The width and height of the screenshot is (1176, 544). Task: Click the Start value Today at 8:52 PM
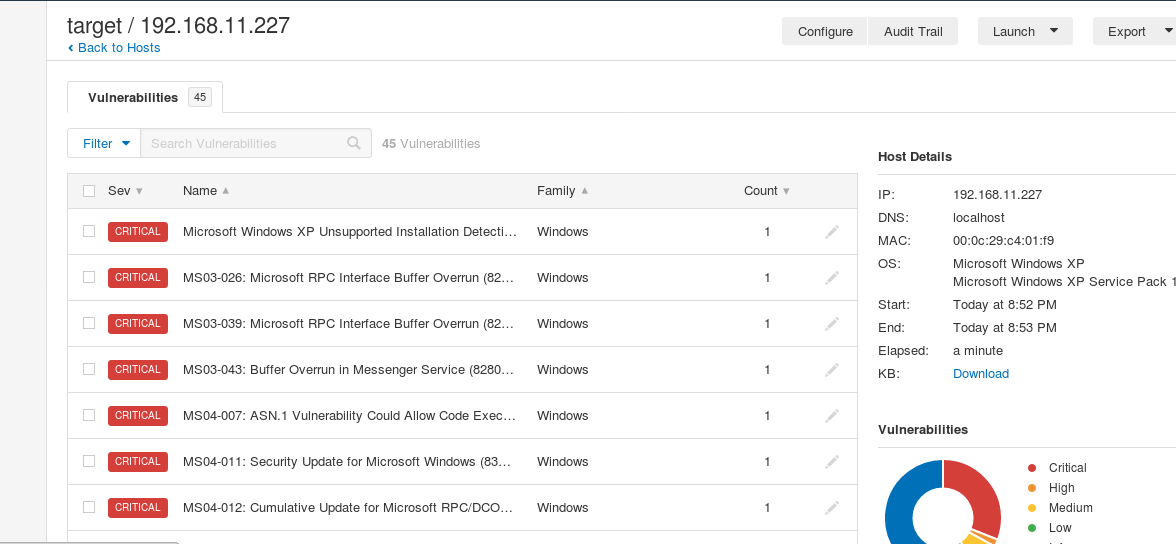[1005, 305]
